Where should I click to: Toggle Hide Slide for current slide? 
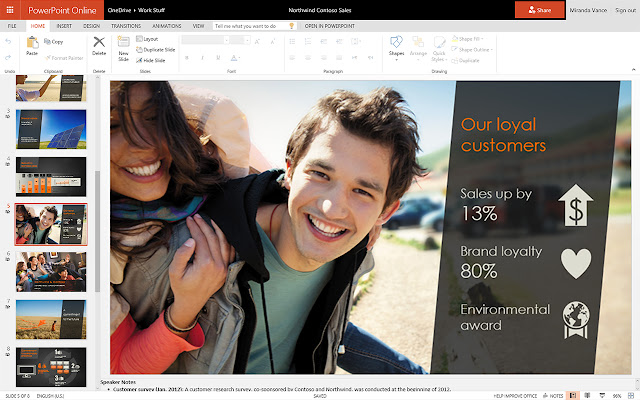click(x=150, y=60)
